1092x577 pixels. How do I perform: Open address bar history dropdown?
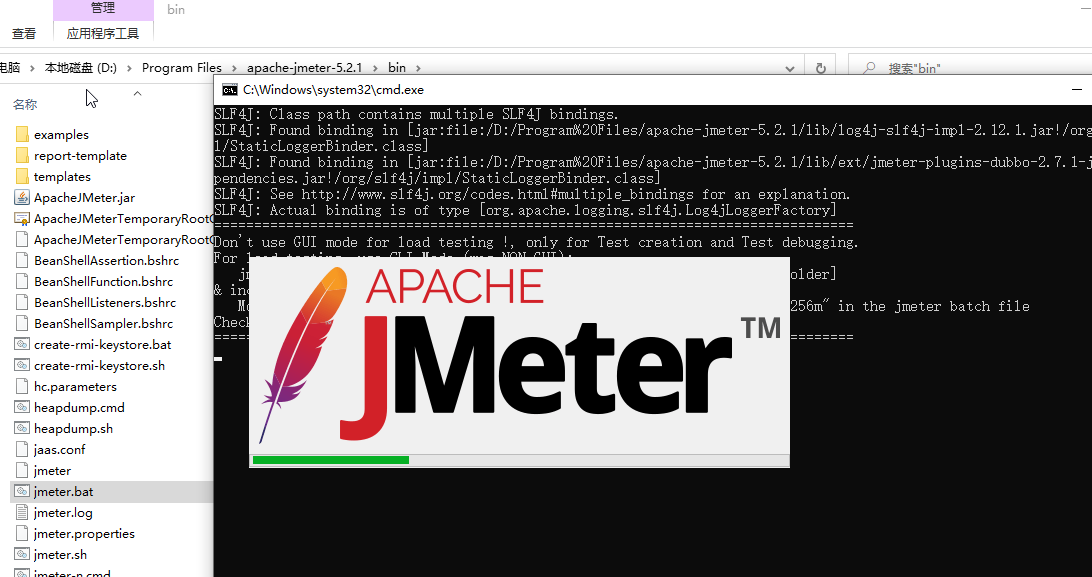pos(789,68)
